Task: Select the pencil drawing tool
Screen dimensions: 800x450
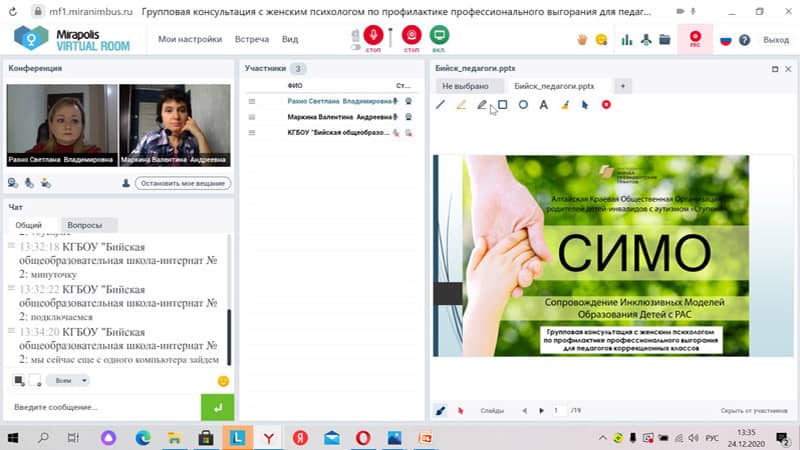Action: (x=482, y=105)
